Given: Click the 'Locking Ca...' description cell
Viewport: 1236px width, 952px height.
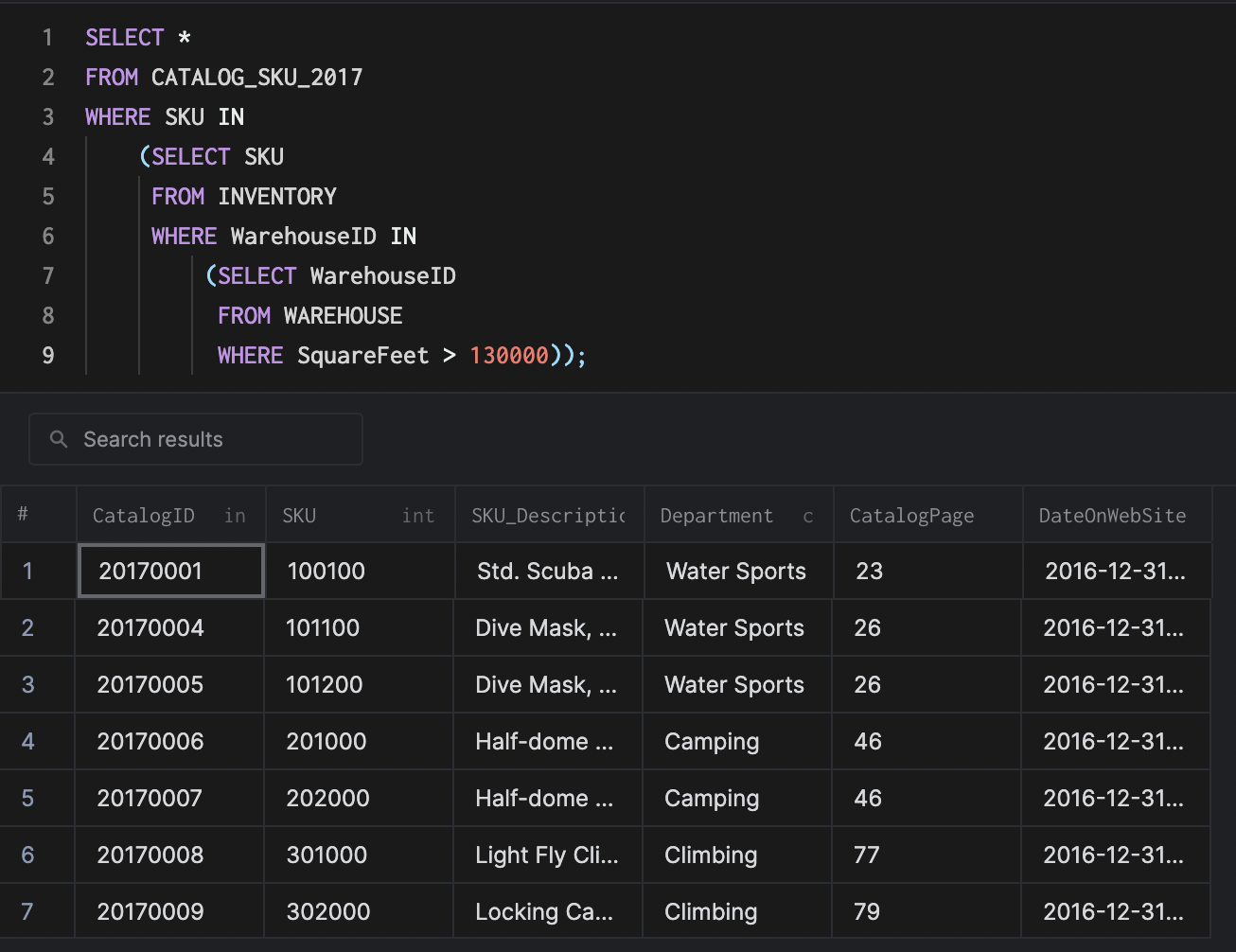Looking at the screenshot, I should (544, 912).
